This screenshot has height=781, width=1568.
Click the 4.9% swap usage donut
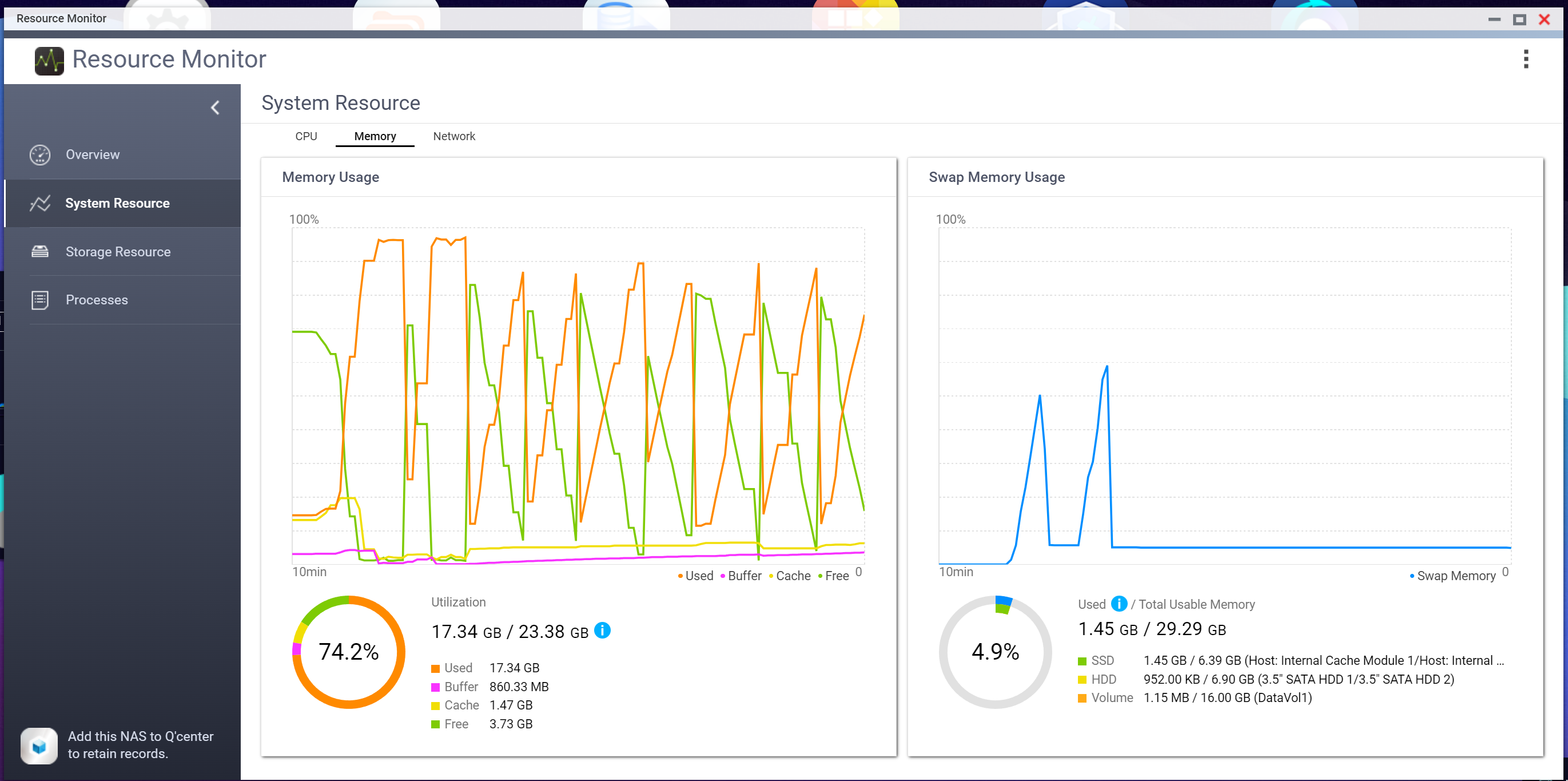click(995, 652)
